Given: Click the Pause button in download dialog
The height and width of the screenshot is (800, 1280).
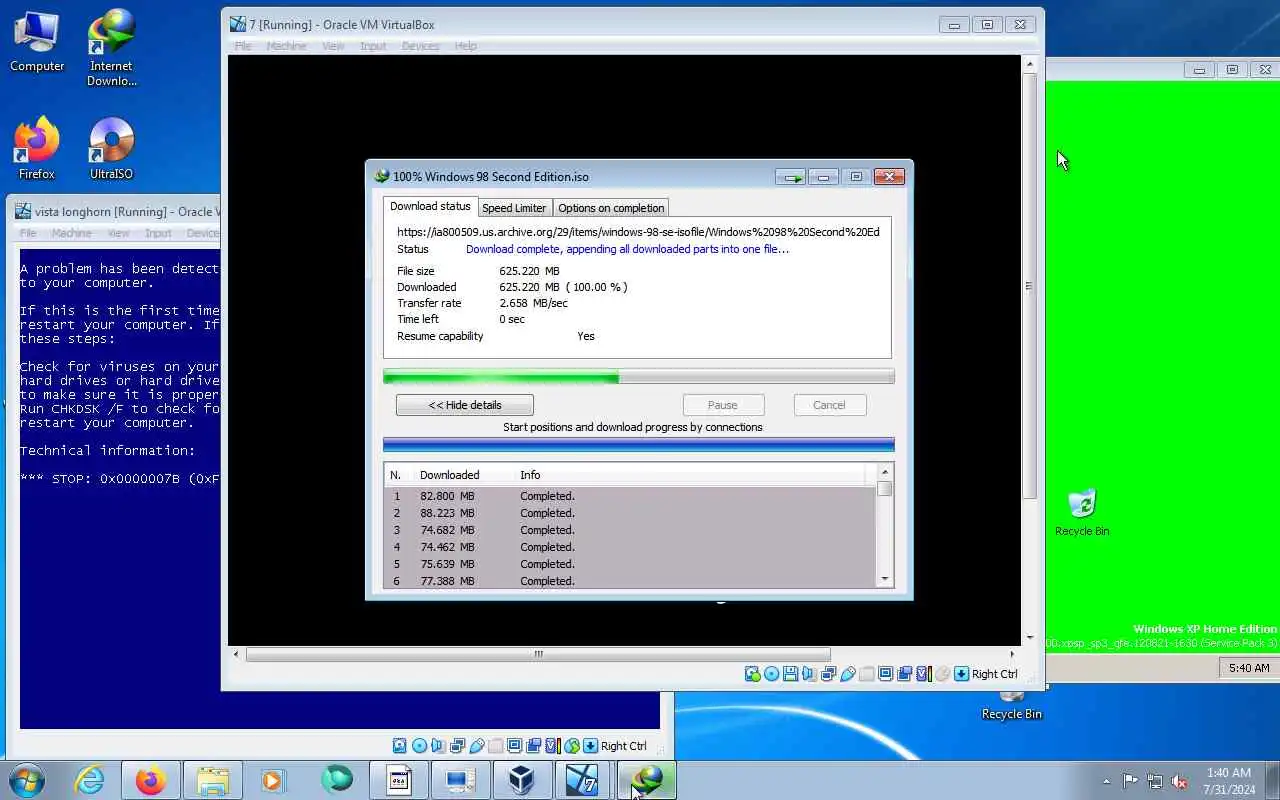Looking at the screenshot, I should (x=723, y=405).
